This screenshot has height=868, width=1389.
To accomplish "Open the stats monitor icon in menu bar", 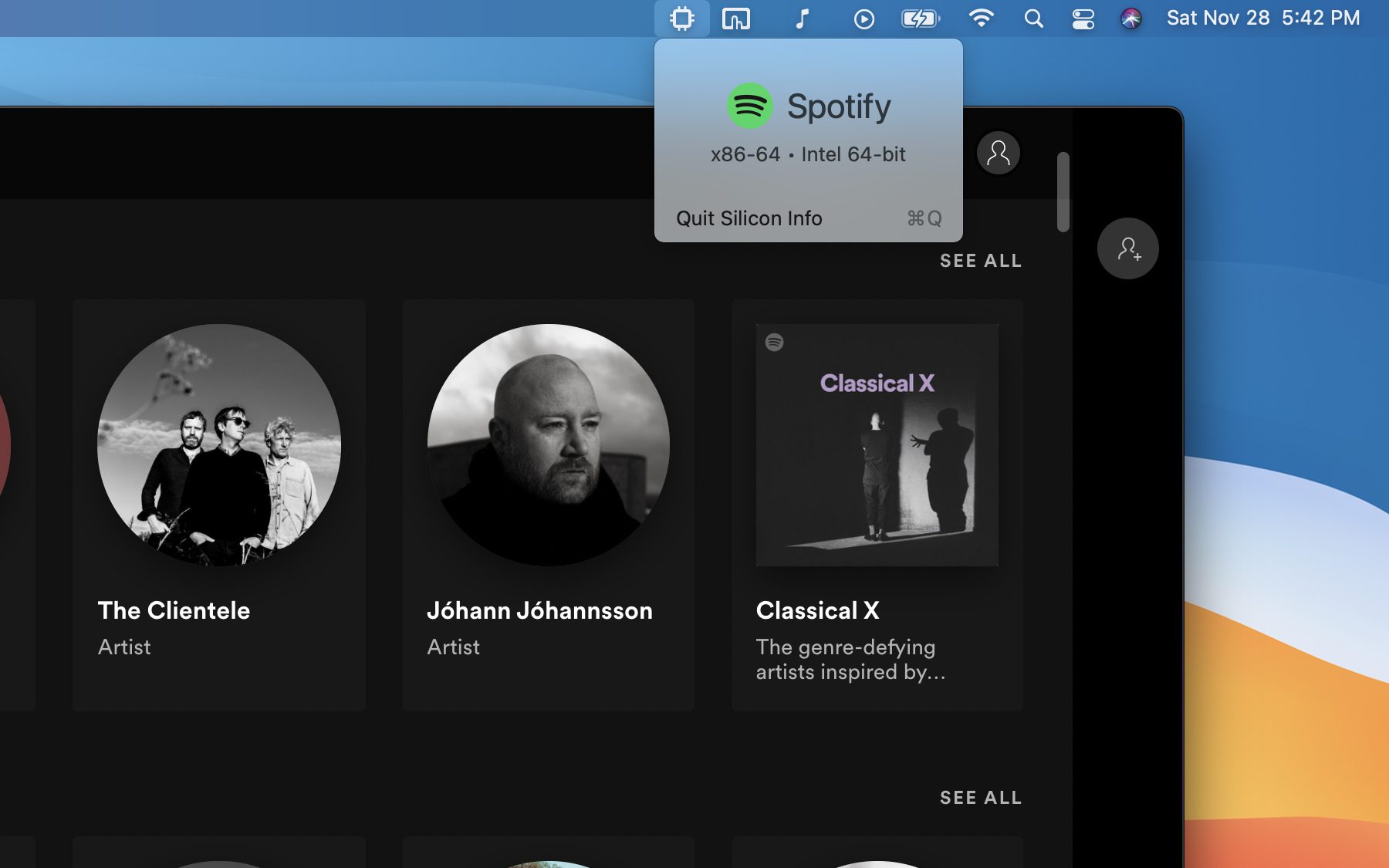I will coord(735,19).
